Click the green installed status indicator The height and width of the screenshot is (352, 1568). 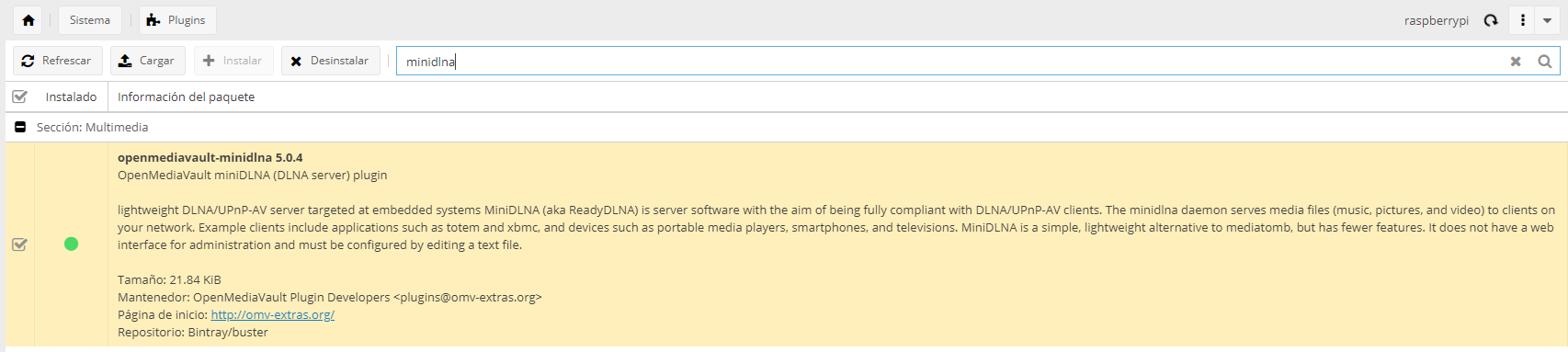[71, 244]
